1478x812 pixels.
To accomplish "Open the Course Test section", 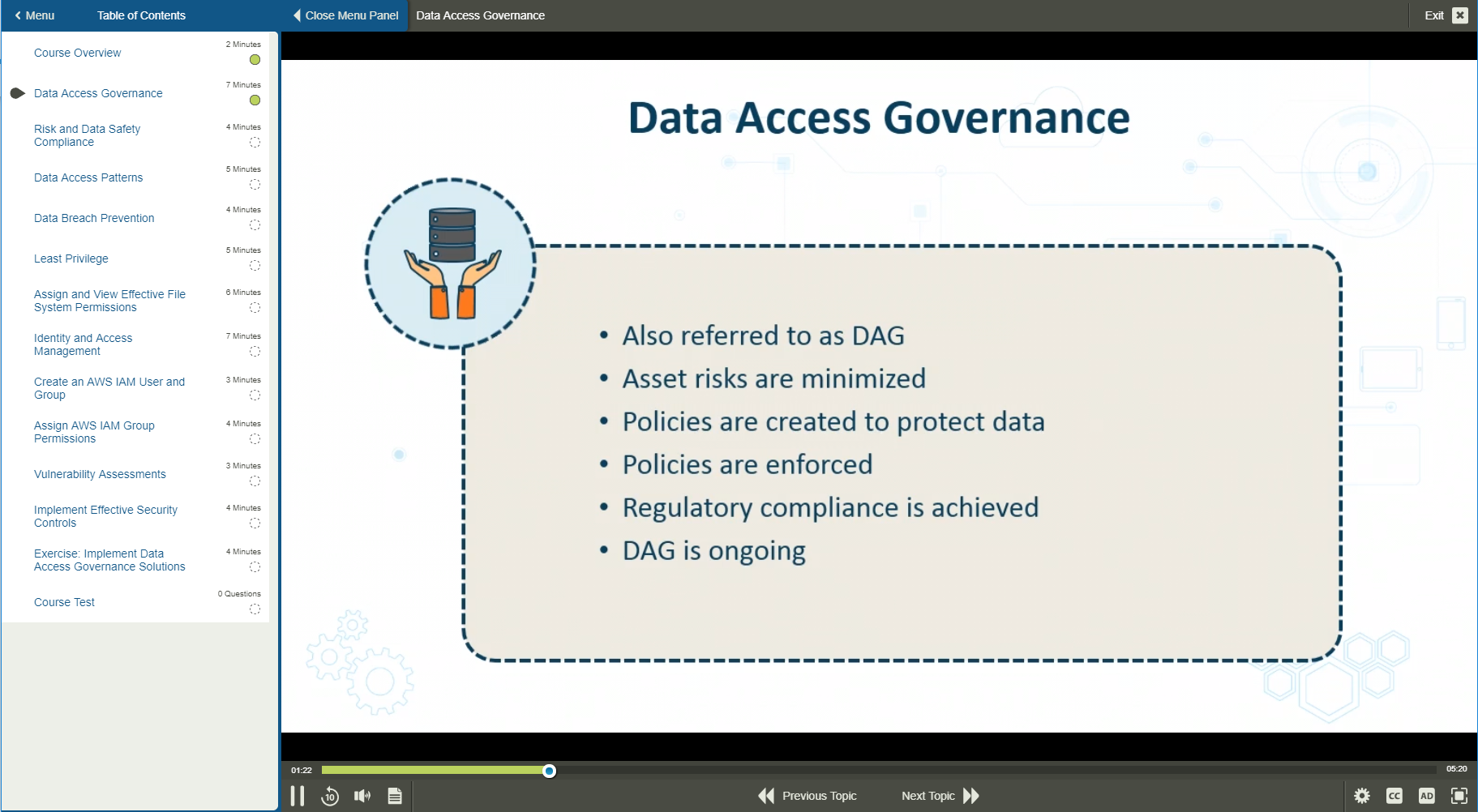I will click(x=64, y=602).
